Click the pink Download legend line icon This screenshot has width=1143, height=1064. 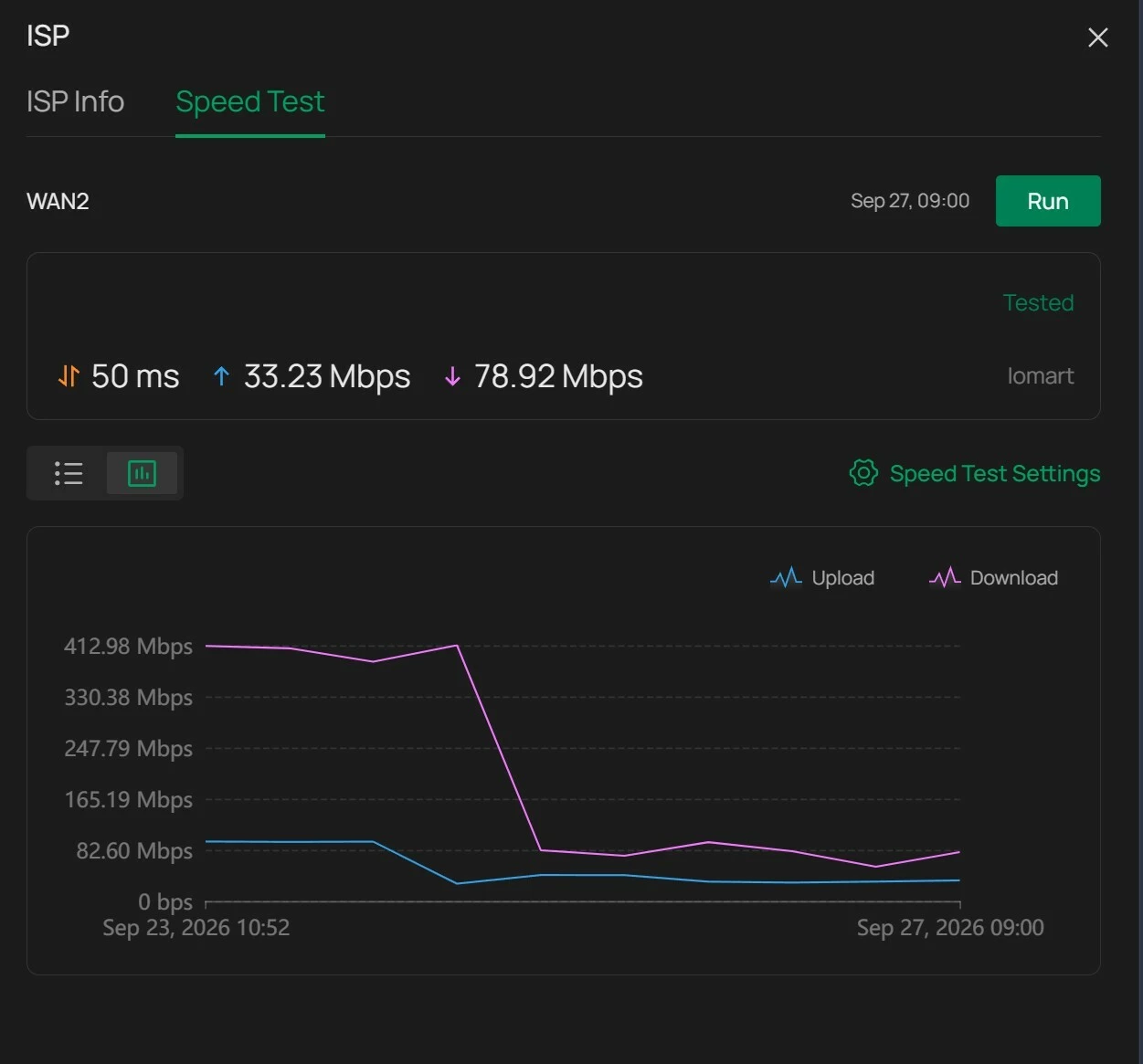945,577
